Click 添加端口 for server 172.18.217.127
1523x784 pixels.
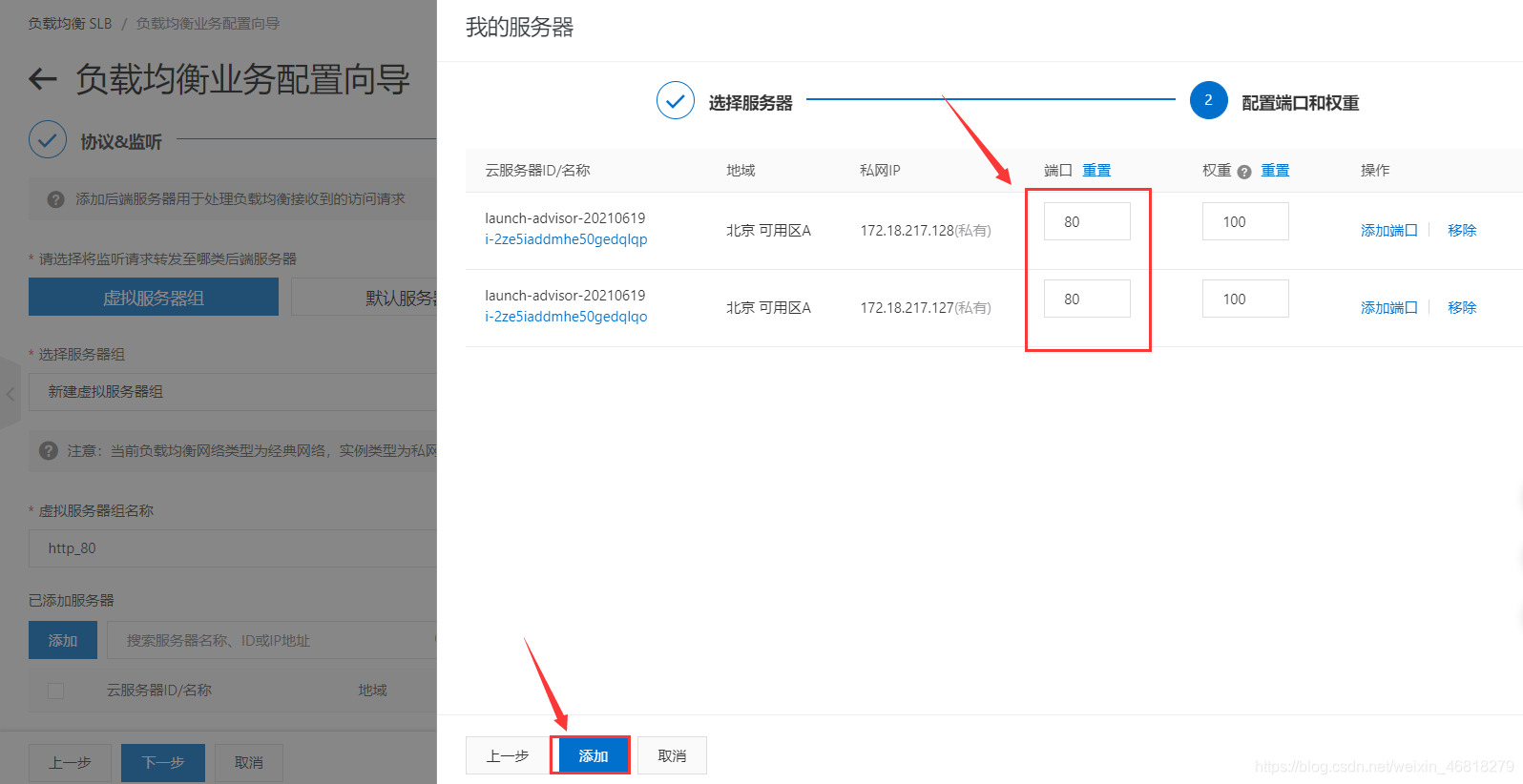(x=1389, y=307)
